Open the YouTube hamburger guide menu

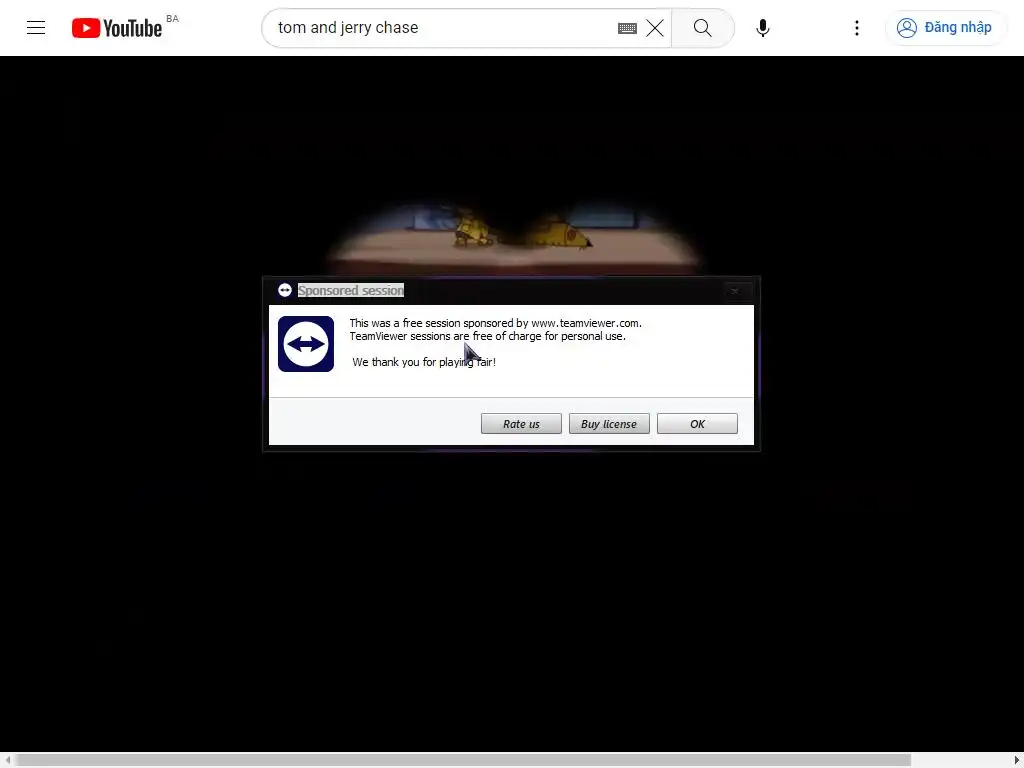[36, 27]
